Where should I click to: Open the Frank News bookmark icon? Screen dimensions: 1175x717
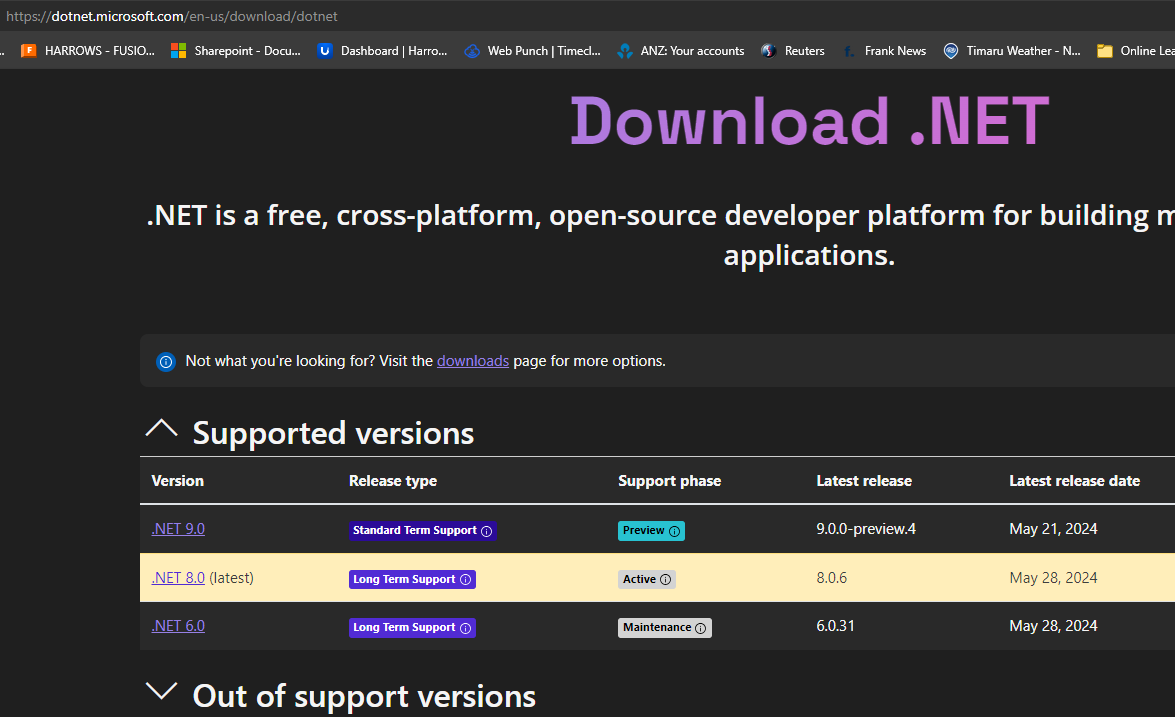(848, 51)
